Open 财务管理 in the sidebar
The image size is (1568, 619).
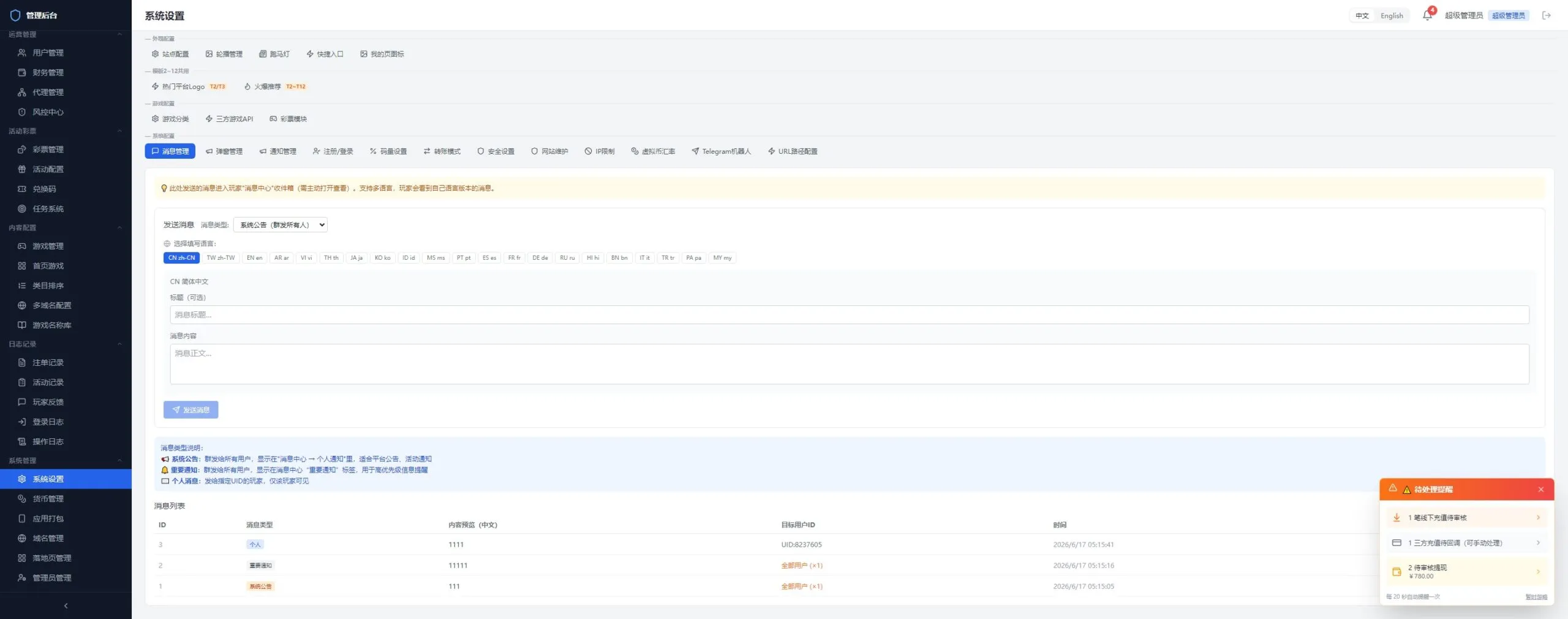66,72
